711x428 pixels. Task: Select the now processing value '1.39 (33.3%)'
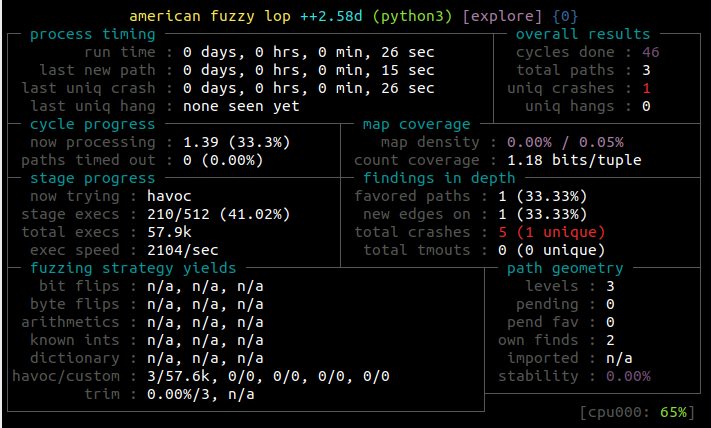(236, 142)
